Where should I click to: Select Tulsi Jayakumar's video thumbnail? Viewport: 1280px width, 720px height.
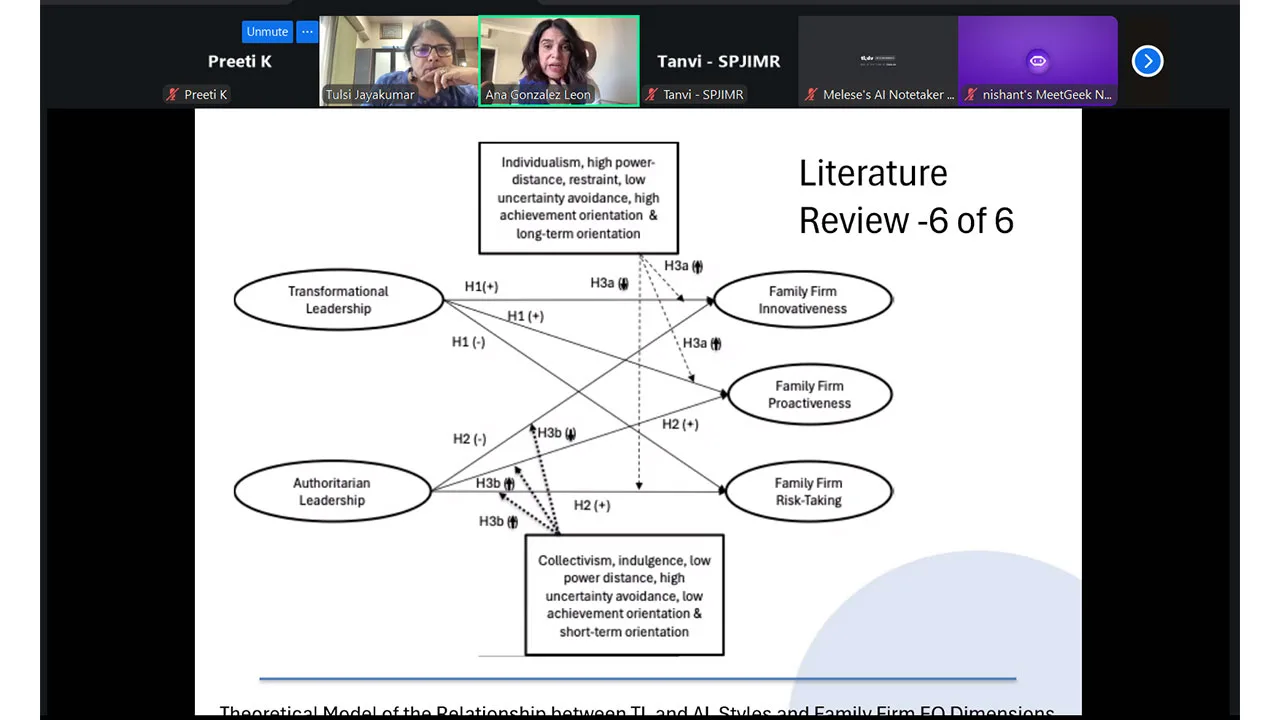coord(398,55)
